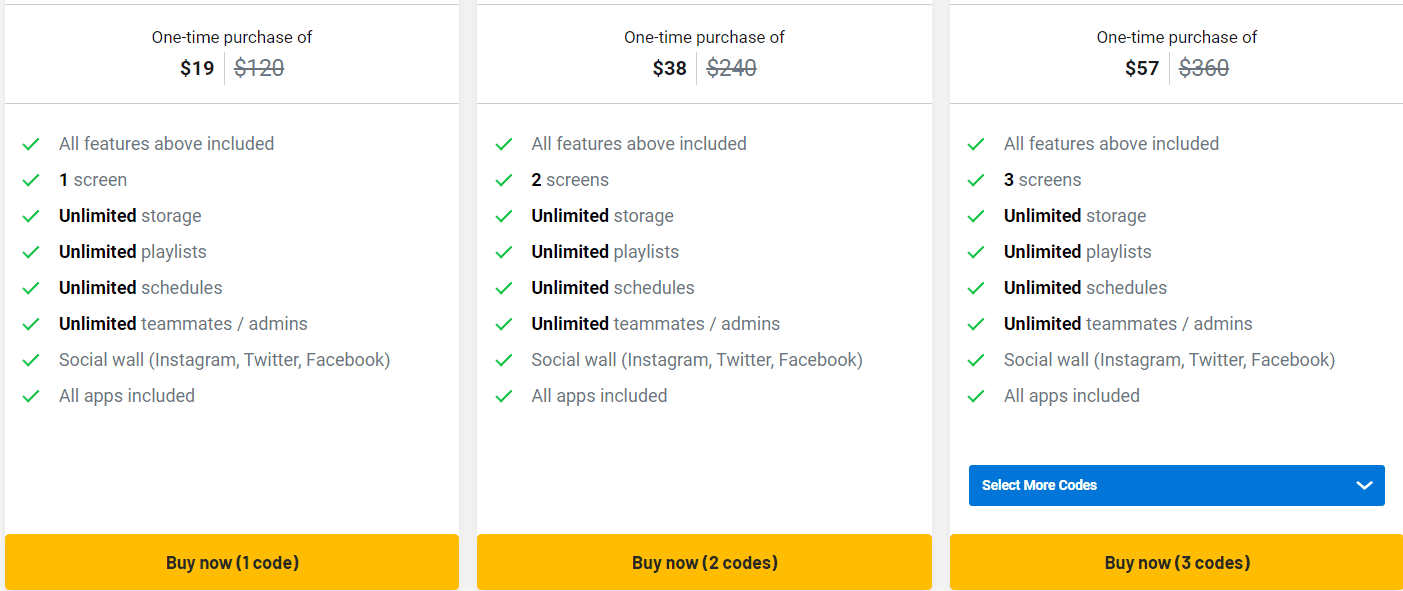Click the crossed-out $240 price
Viewport: 1403px width, 591px height.
click(731, 67)
